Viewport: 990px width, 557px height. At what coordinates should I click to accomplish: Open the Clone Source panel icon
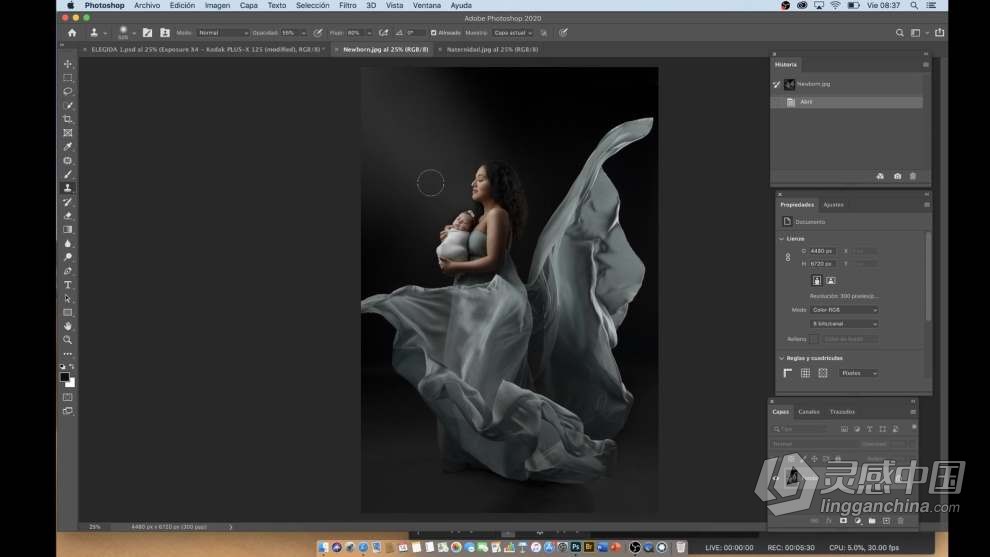[x=165, y=33]
